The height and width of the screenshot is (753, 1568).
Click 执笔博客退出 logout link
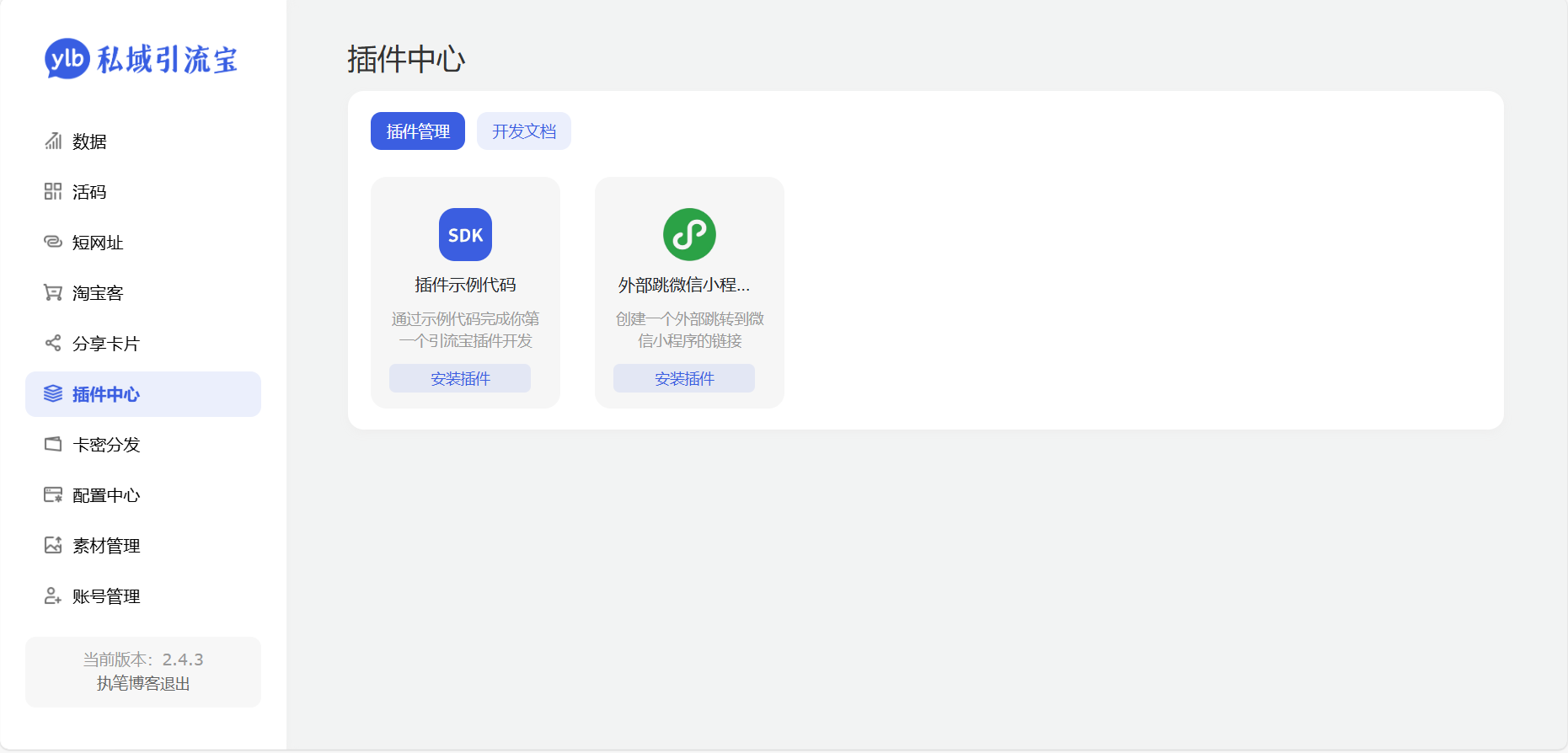(x=143, y=683)
